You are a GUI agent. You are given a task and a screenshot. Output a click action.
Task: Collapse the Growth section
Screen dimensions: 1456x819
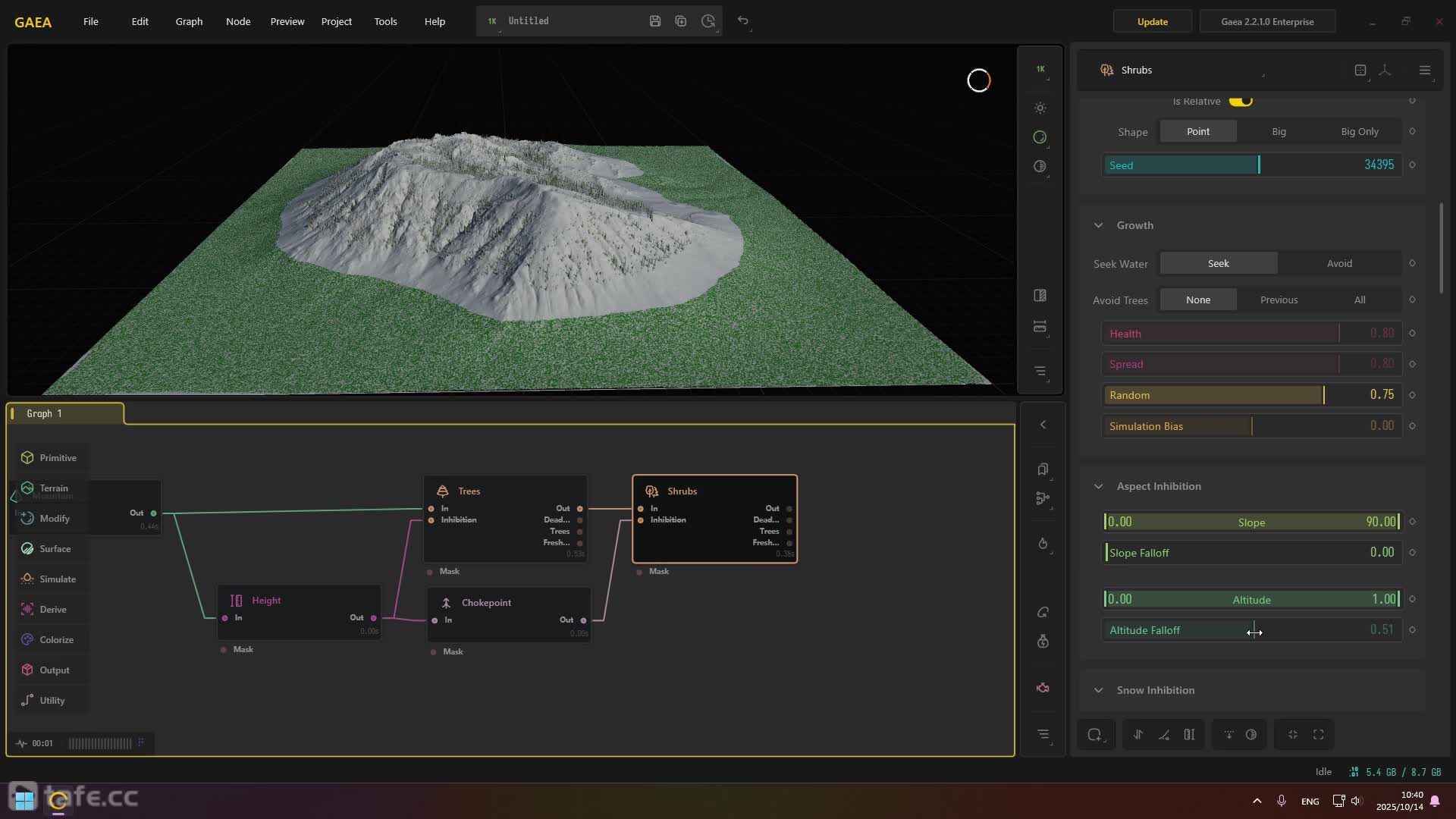(x=1098, y=225)
